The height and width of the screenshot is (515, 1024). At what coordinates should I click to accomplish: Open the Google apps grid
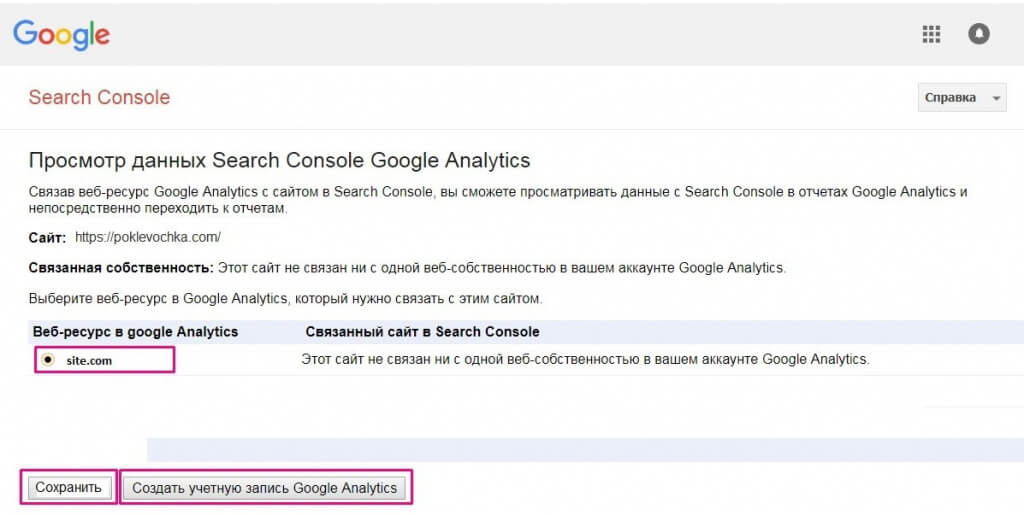tap(931, 34)
